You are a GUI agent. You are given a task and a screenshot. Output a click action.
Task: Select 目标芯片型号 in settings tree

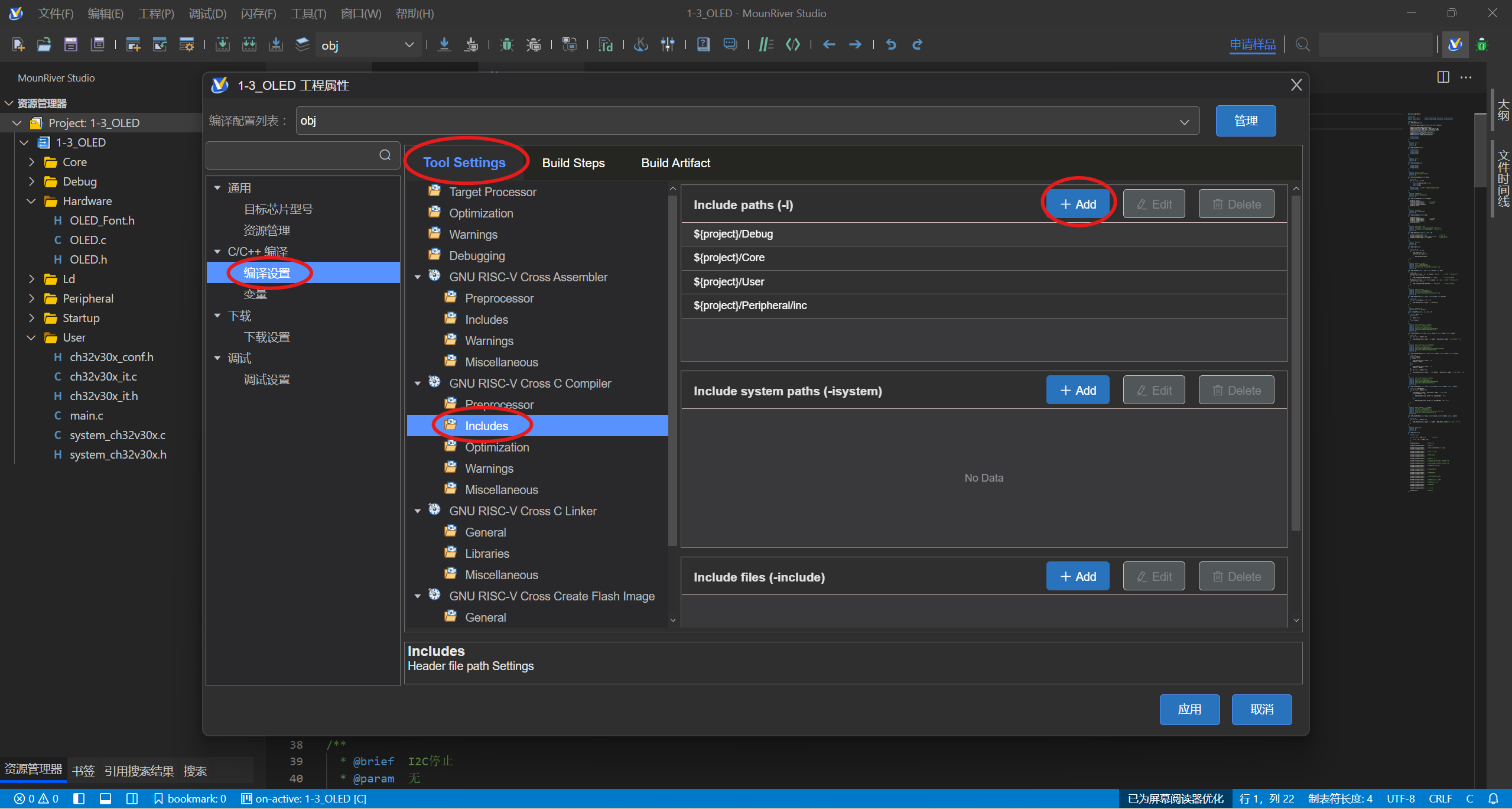278,209
